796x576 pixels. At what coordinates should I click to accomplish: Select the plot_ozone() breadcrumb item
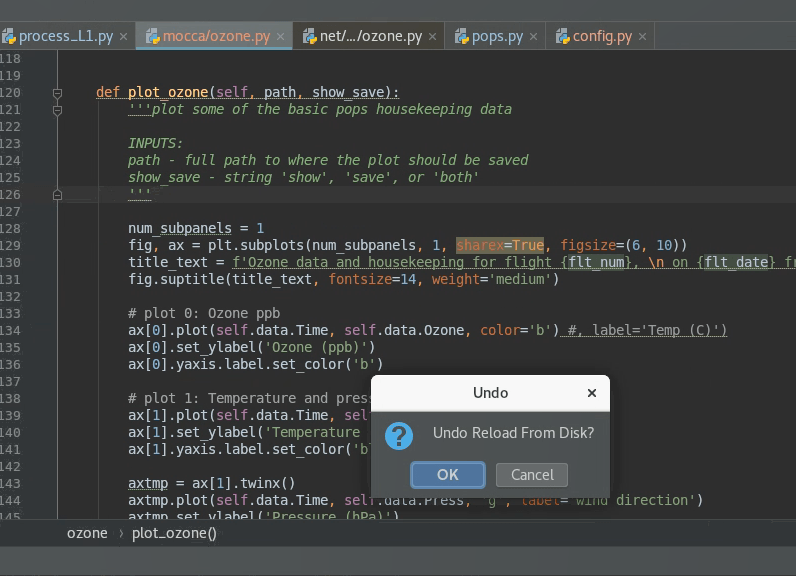point(174,533)
